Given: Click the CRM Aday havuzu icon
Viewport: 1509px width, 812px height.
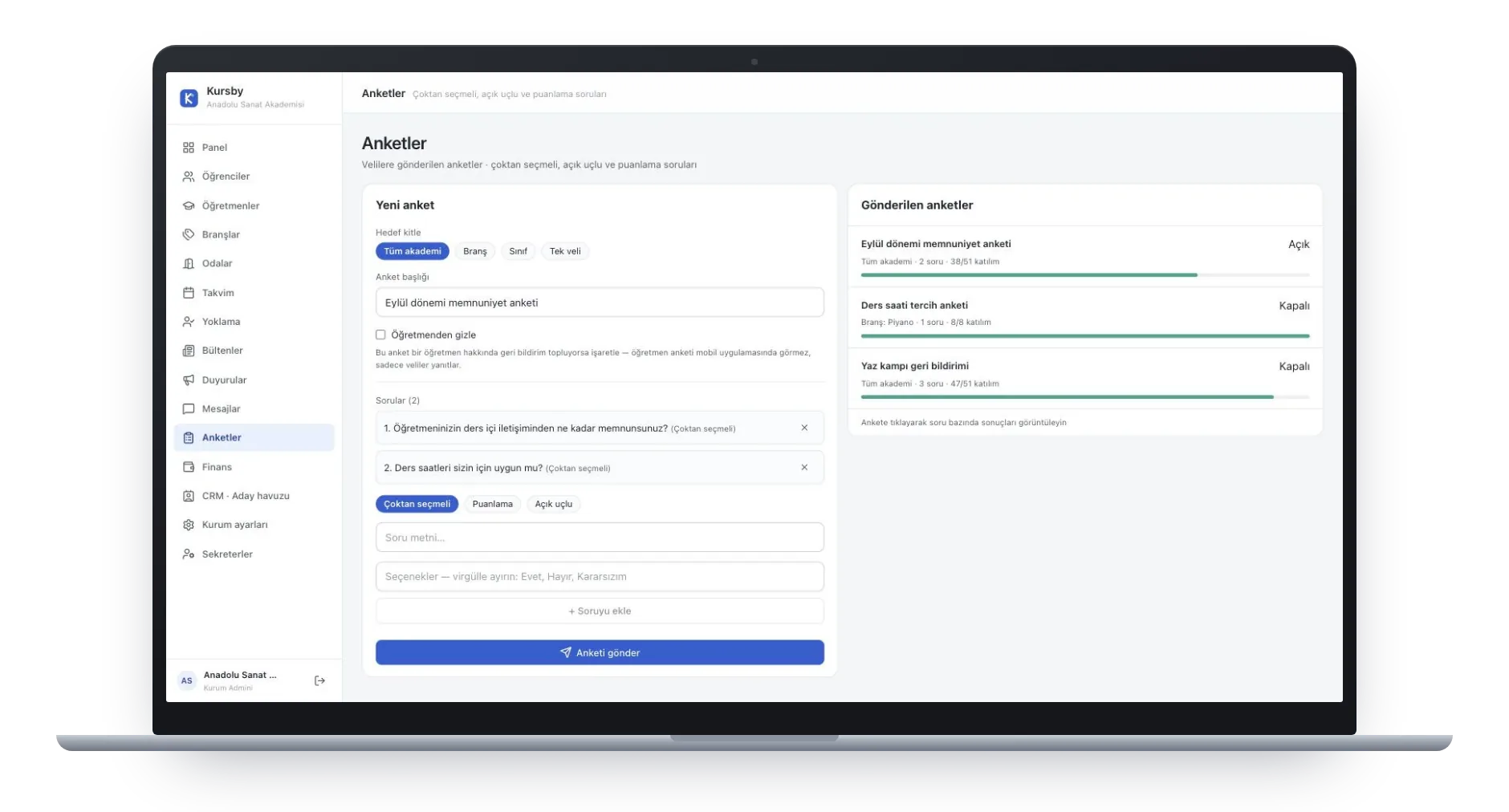Looking at the screenshot, I should (189, 496).
